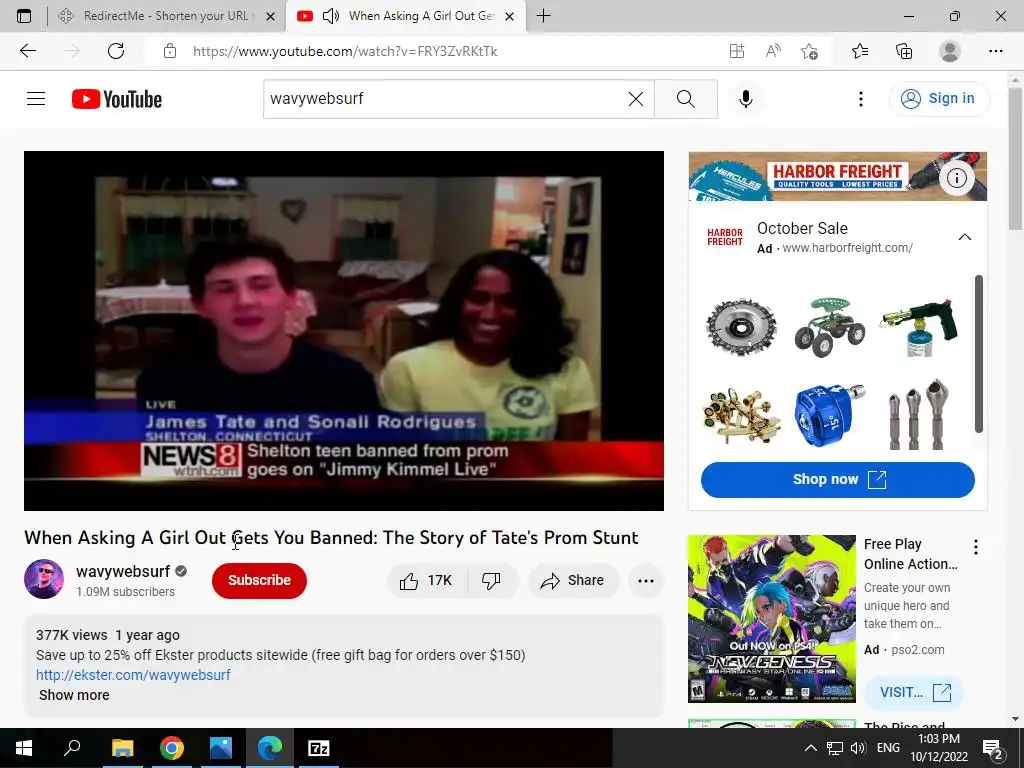
Task: Open wavywebsurf channel name link
Action: 123,571
